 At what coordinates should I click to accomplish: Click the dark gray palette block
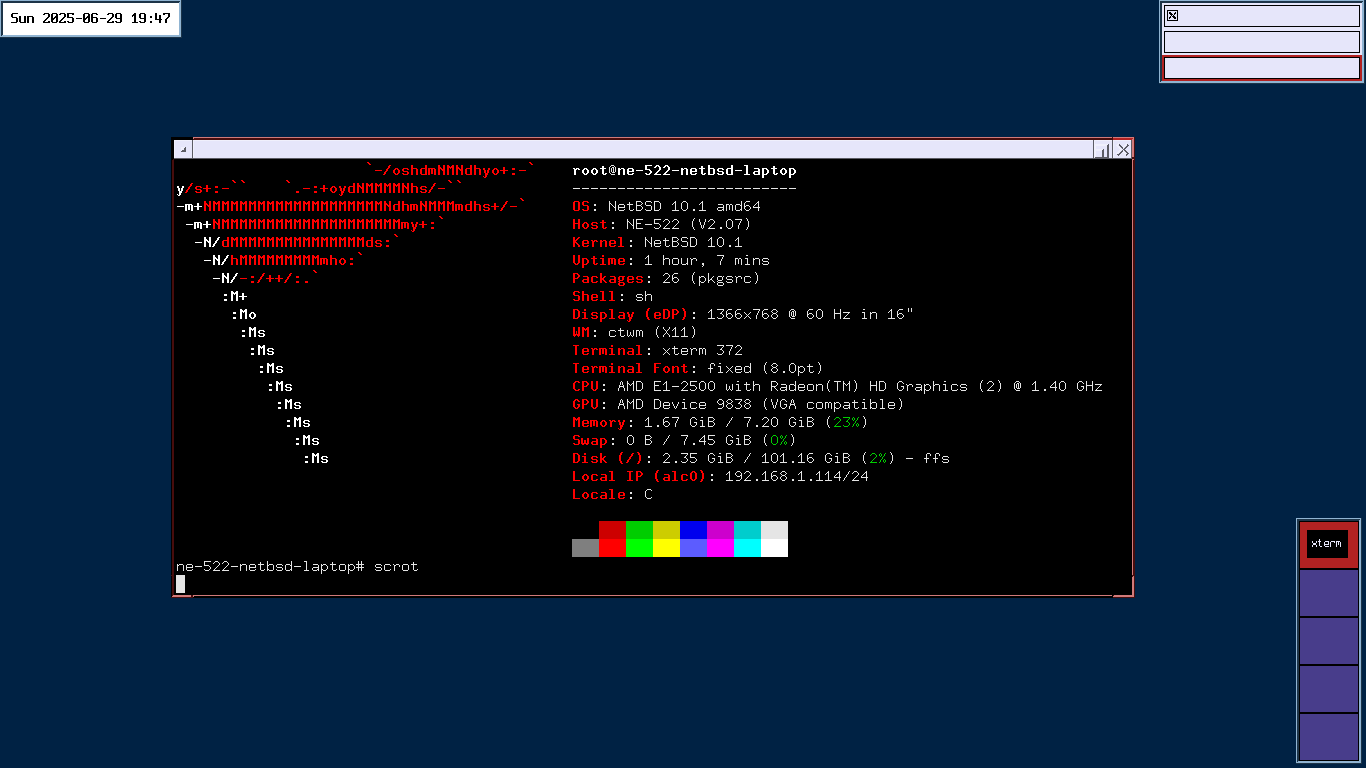pyautogui.click(x=585, y=548)
